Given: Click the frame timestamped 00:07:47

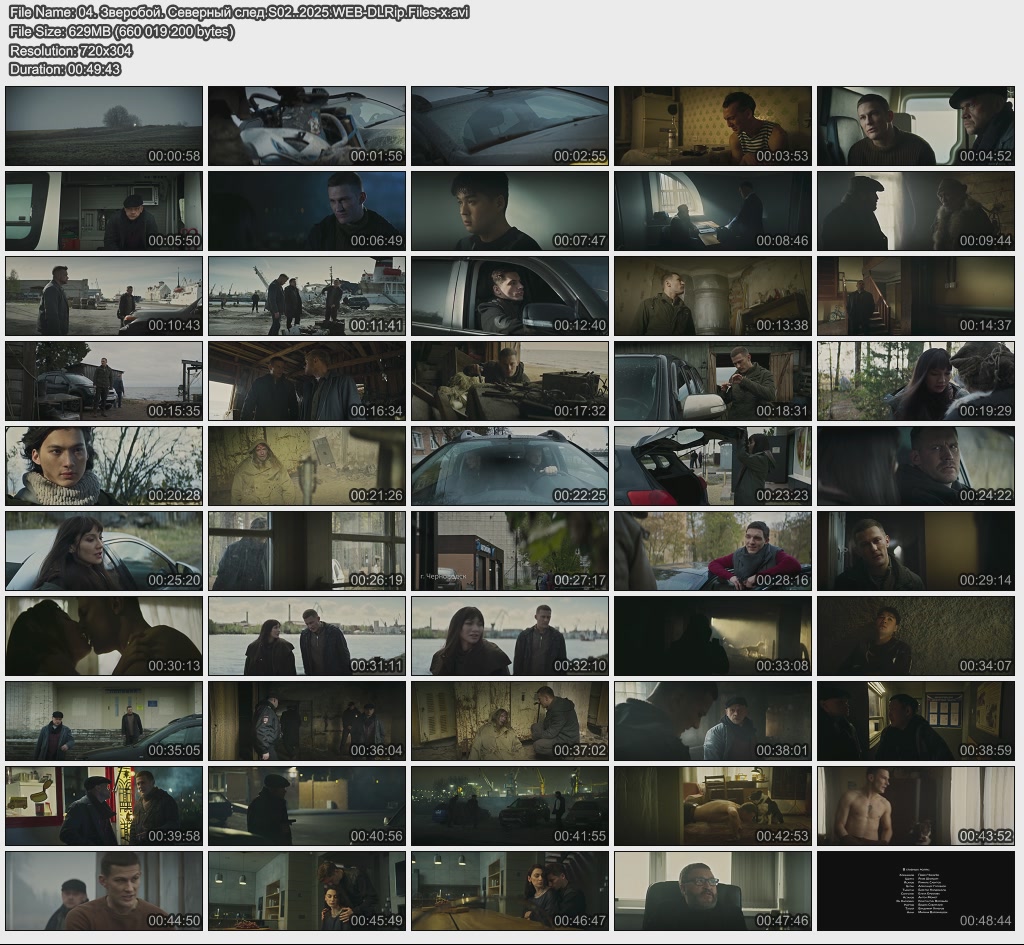Looking at the screenshot, I should pyautogui.click(x=510, y=210).
